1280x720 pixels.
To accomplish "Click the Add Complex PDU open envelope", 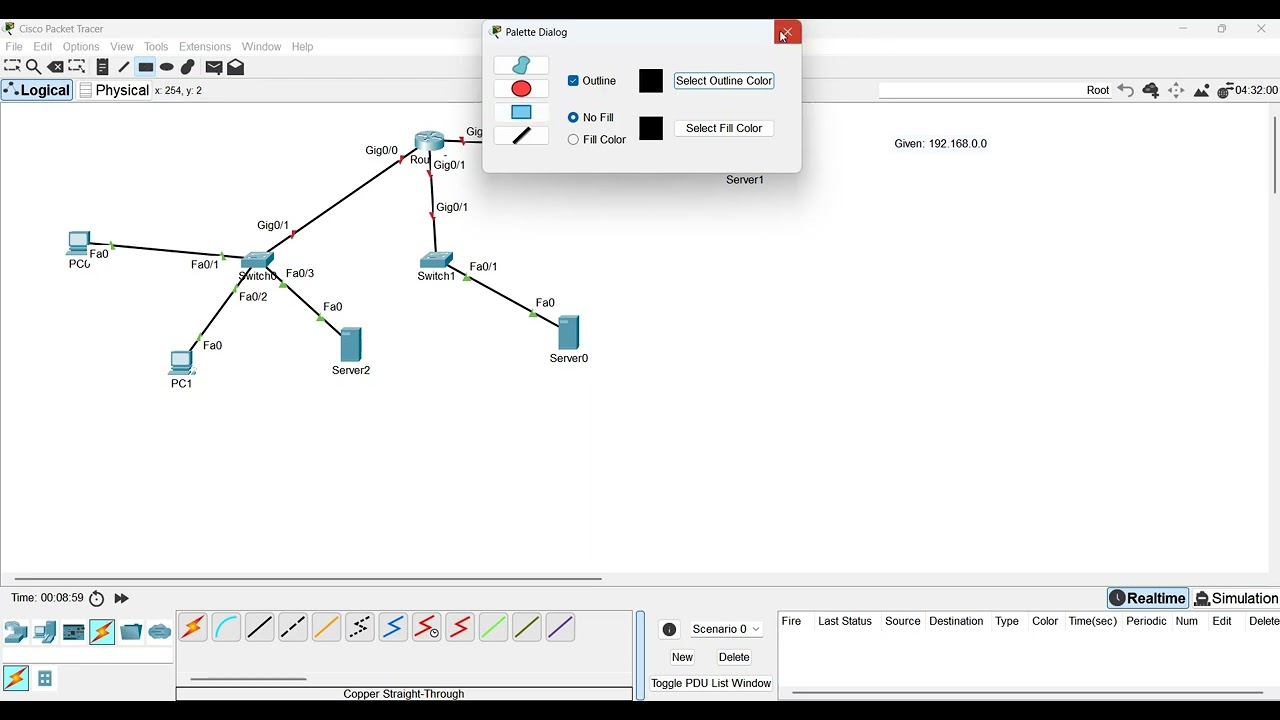I will pyautogui.click(x=236, y=67).
